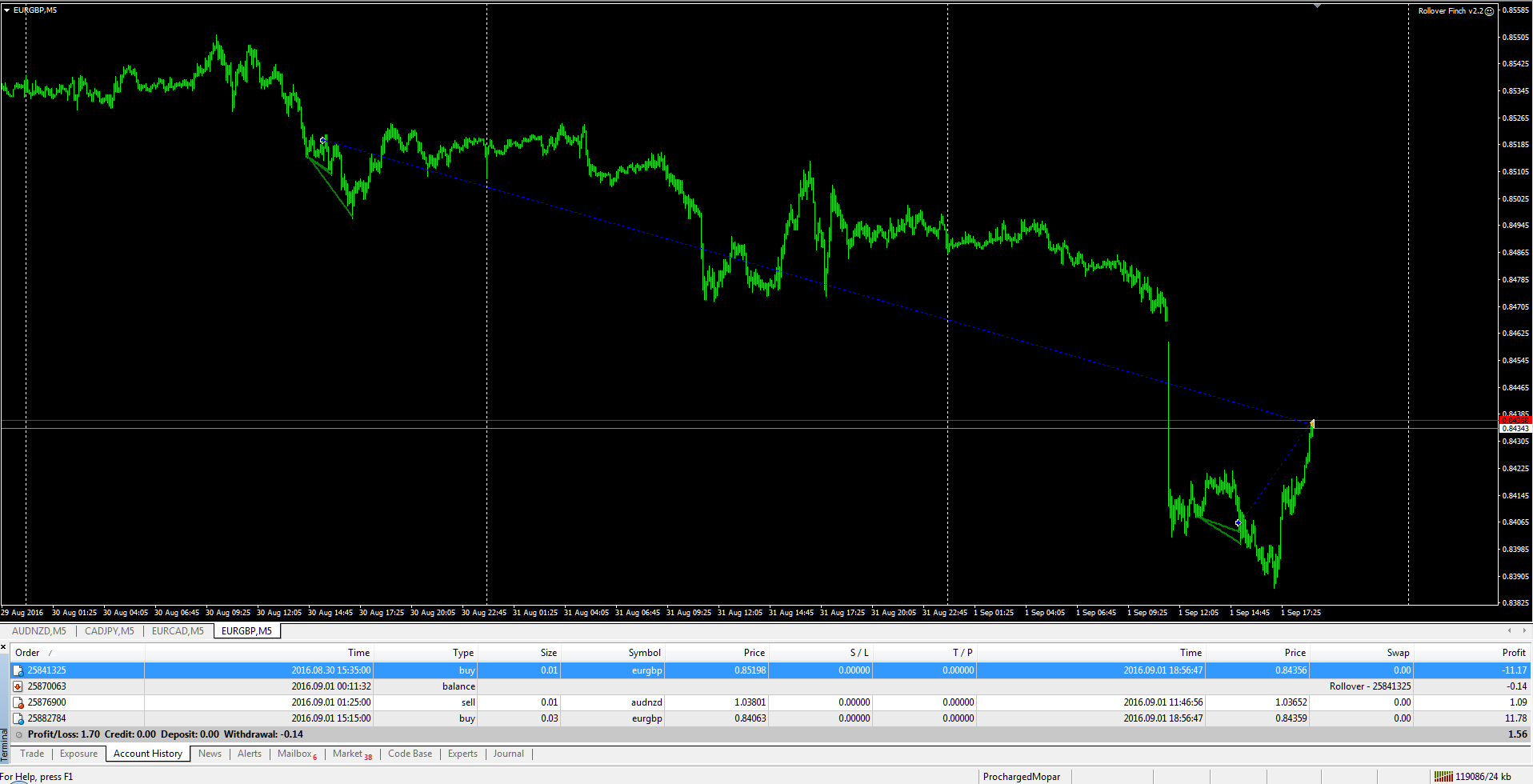The image size is (1533, 784).
Task: Sort by the Size column header
Action: tap(519, 653)
